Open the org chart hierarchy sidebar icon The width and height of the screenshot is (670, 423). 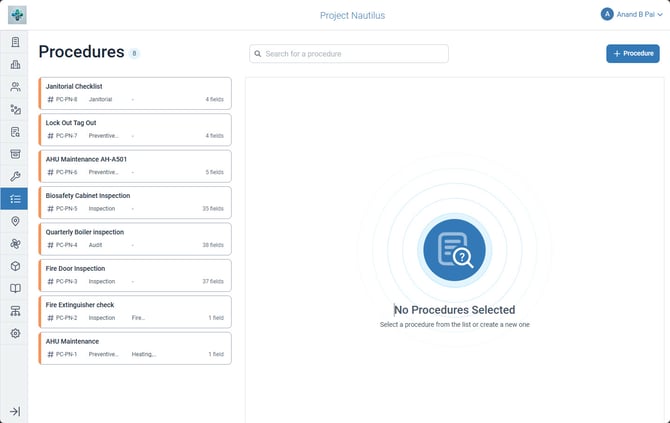click(x=15, y=311)
